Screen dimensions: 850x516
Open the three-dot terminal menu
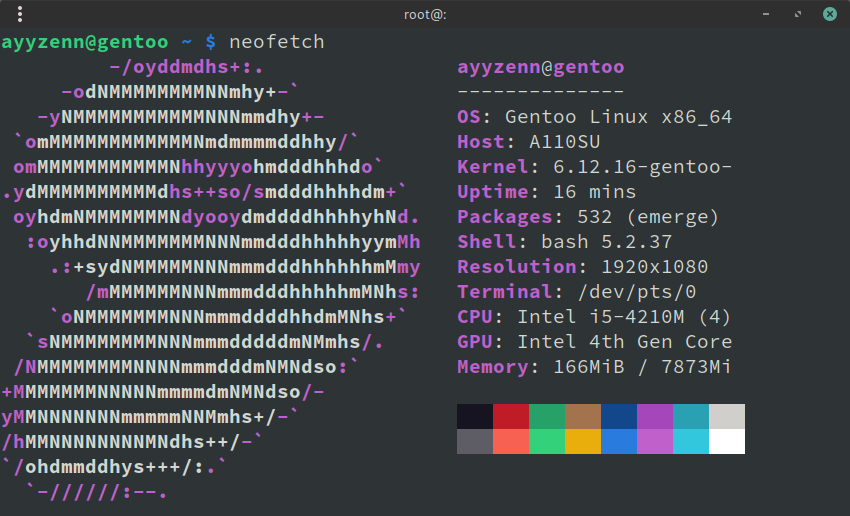point(20,14)
